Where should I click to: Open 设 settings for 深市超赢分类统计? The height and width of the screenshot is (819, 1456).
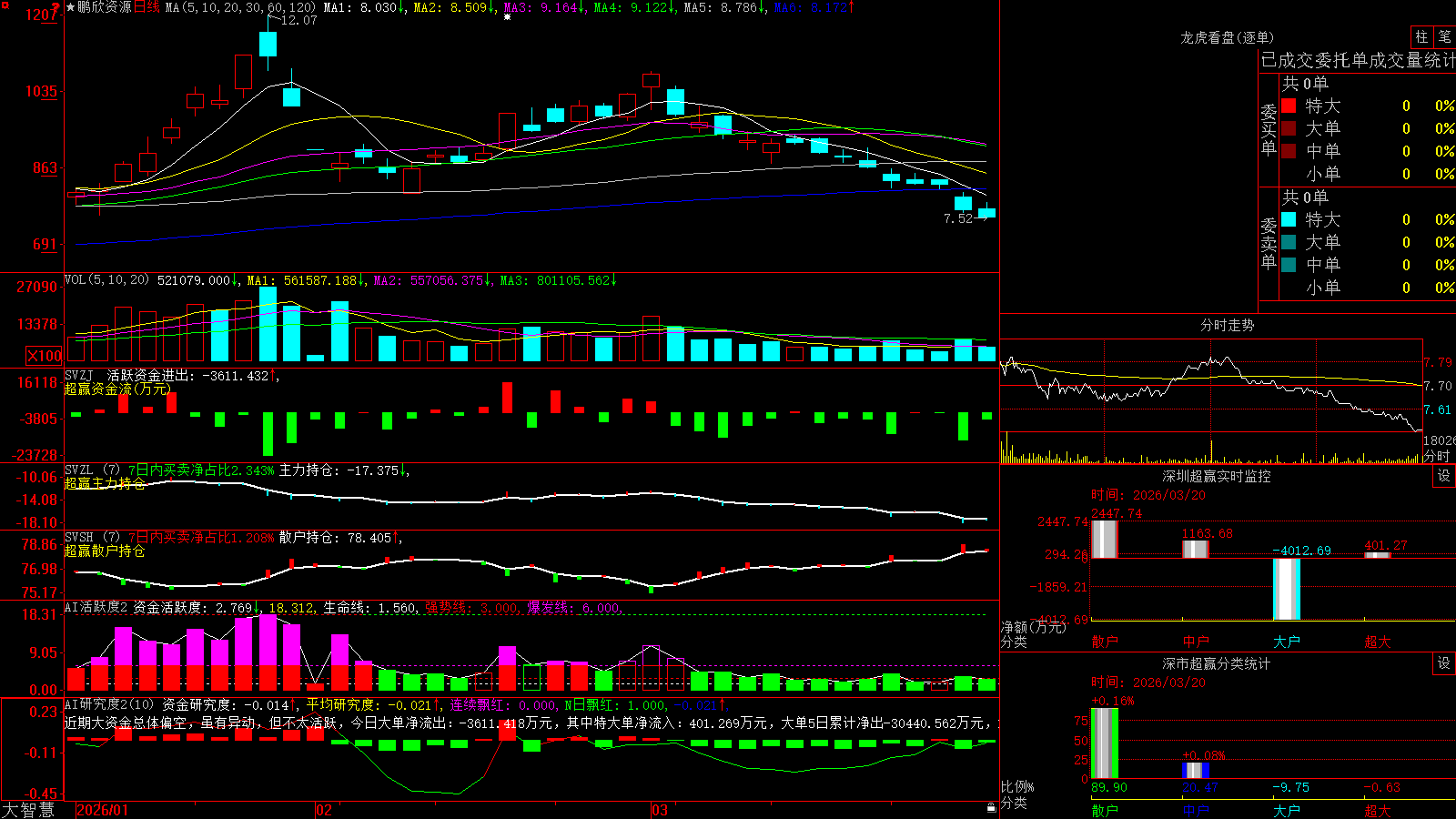[1444, 663]
